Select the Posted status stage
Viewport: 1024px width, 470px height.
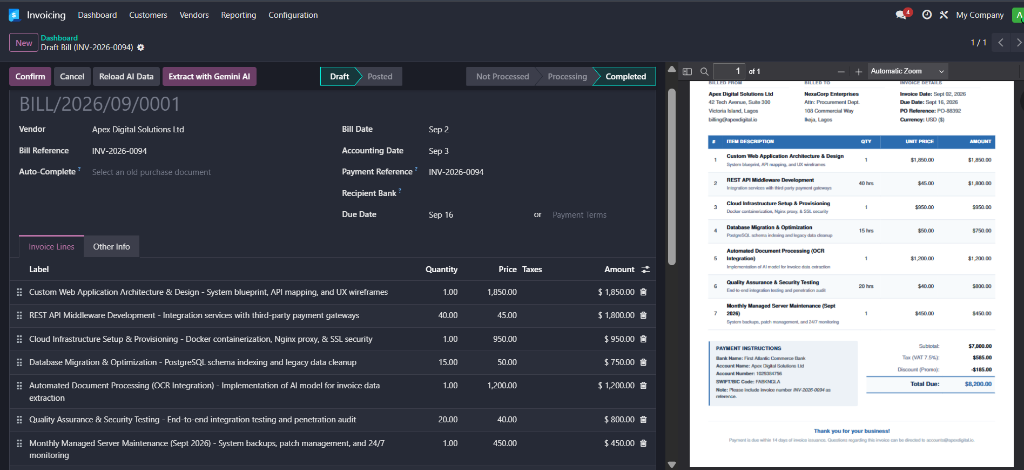[380, 76]
